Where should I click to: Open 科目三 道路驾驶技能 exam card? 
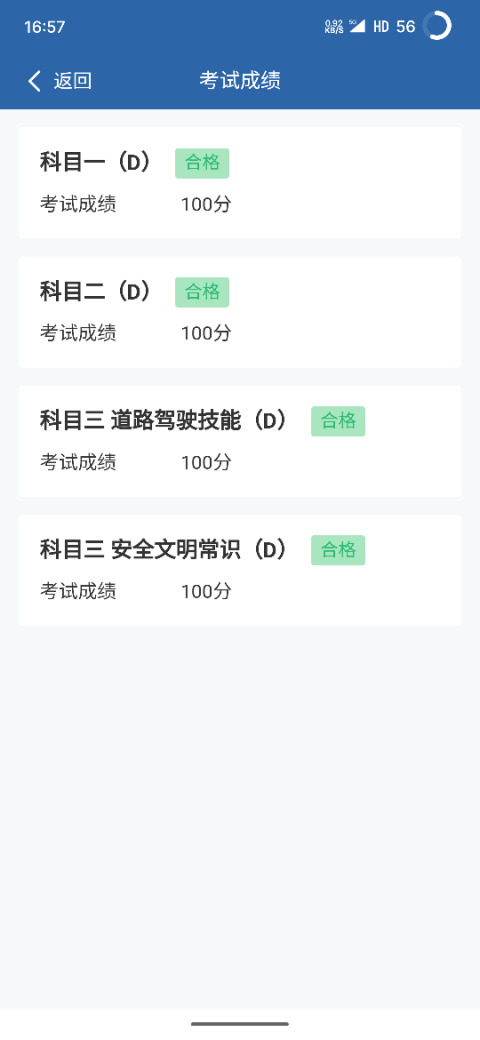tap(240, 441)
